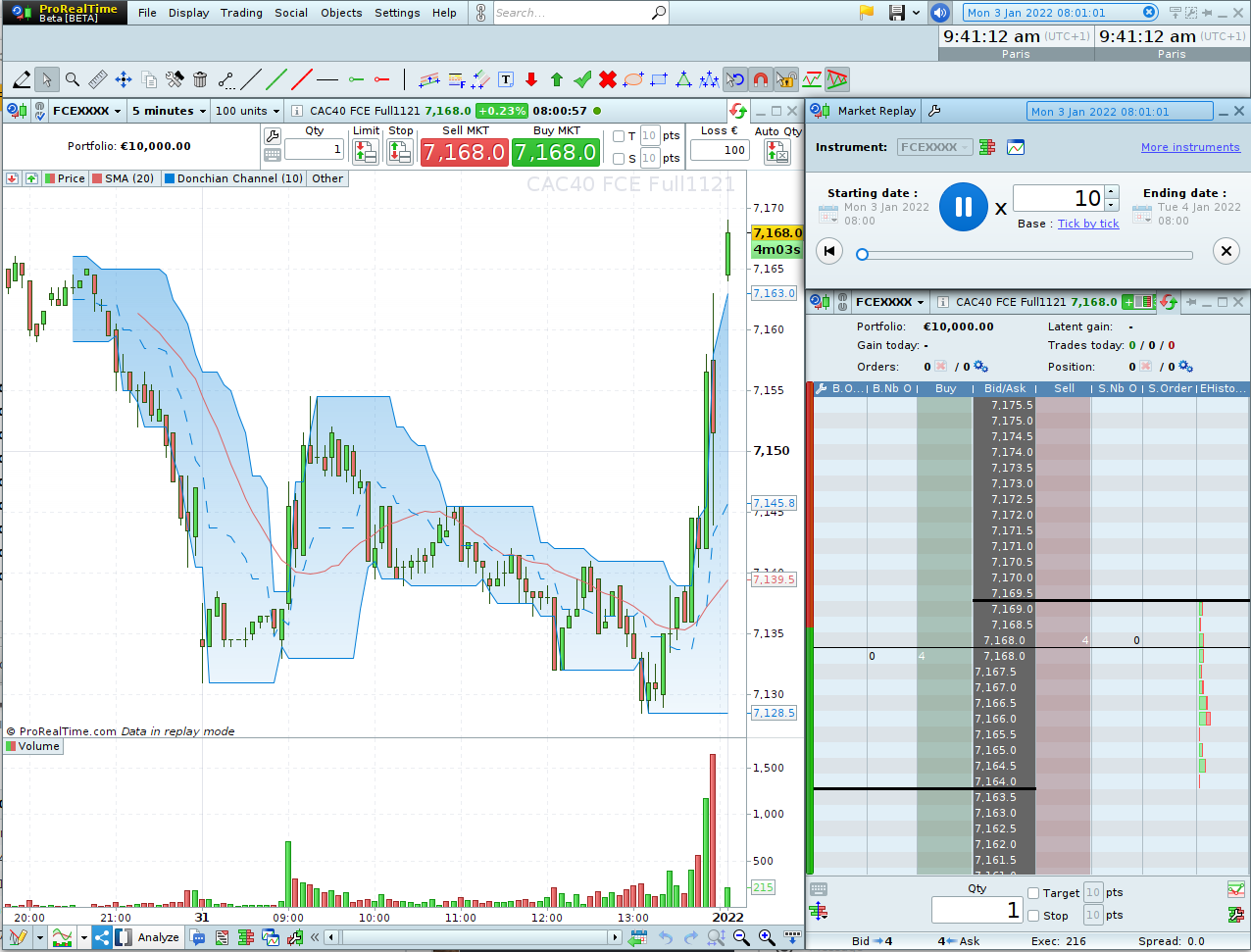Open the Settings menu

(x=397, y=13)
